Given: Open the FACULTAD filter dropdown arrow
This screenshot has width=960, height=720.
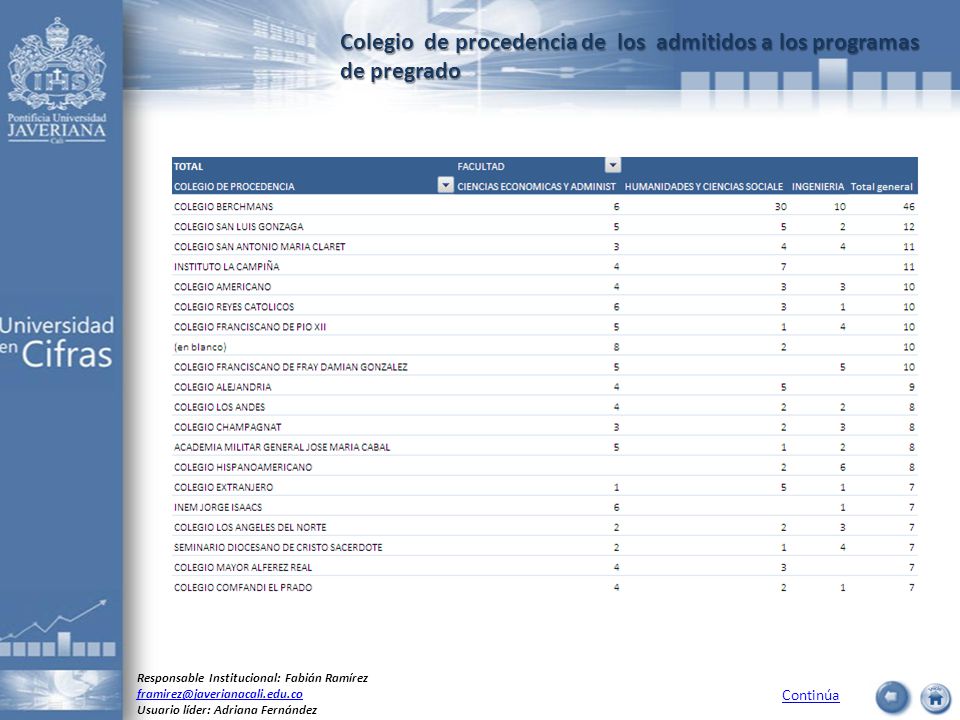Looking at the screenshot, I should 613,165.
